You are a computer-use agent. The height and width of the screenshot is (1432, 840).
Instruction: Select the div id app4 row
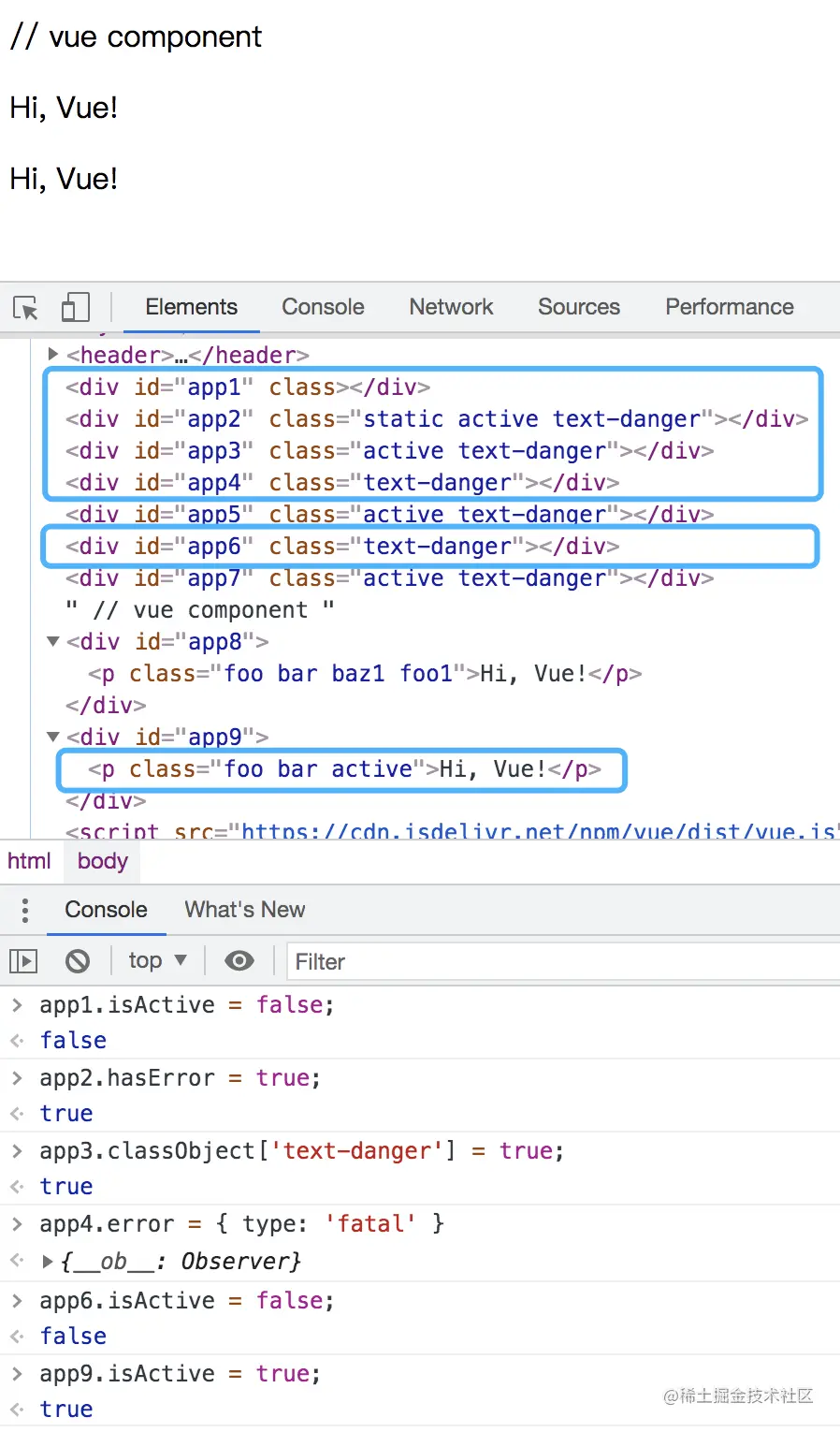pyautogui.click(x=342, y=483)
